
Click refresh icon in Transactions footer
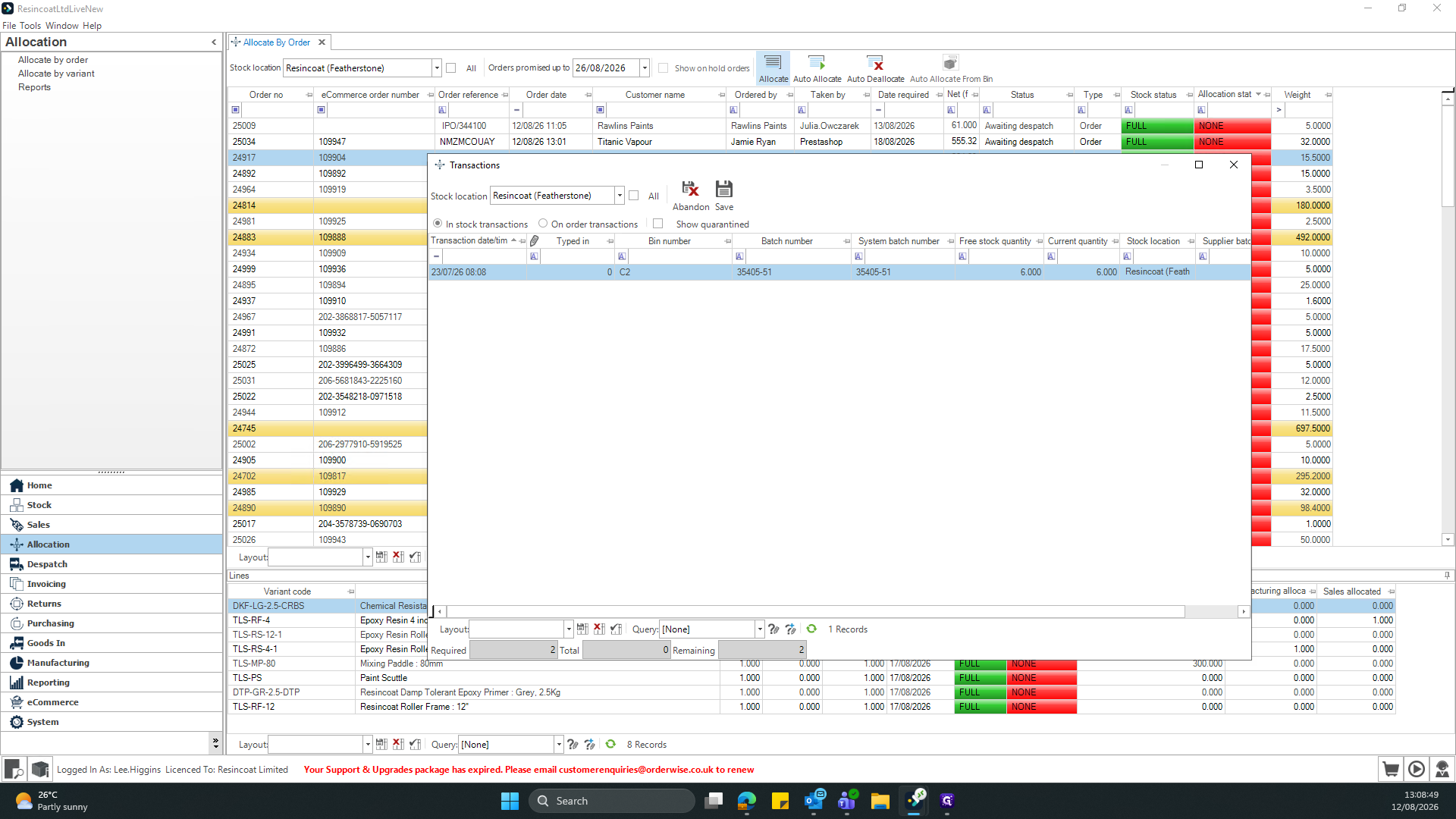811,629
